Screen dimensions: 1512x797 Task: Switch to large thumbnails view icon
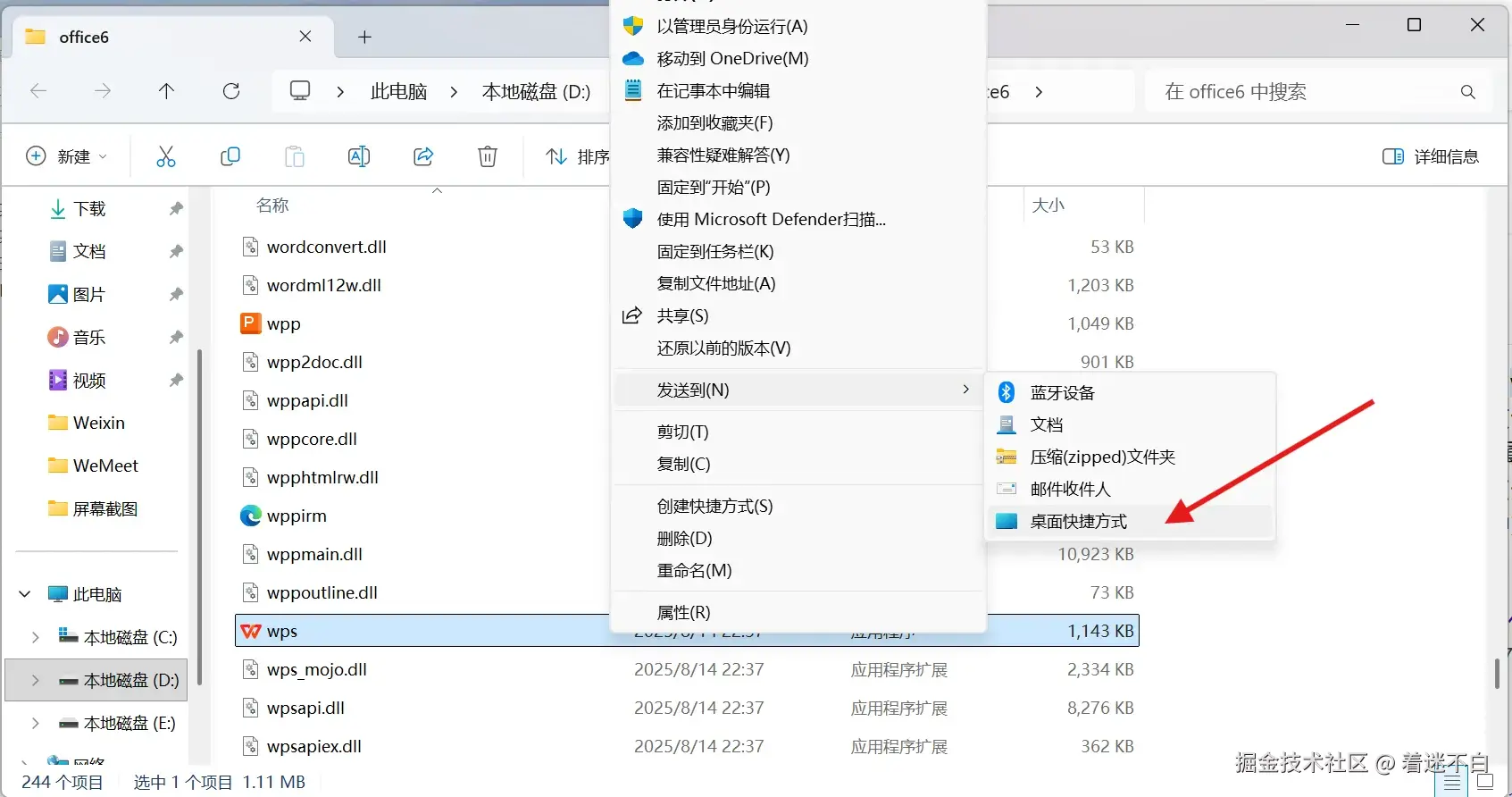pyautogui.click(x=1485, y=783)
